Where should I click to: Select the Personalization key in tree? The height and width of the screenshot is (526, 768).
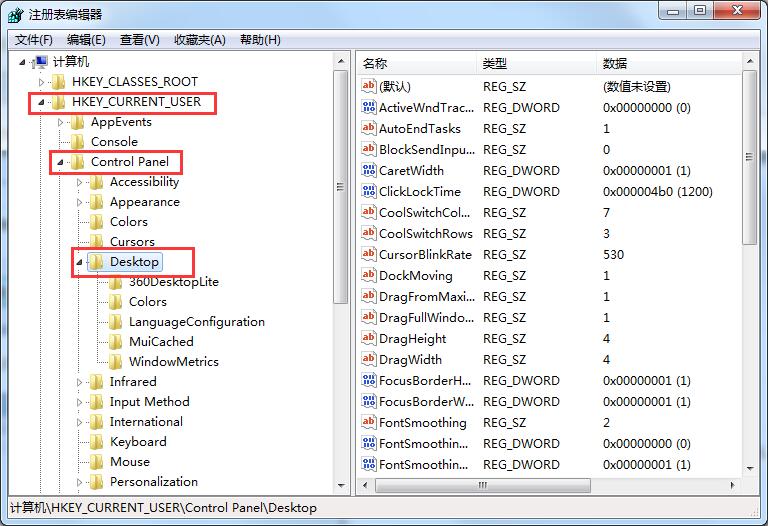click(153, 482)
